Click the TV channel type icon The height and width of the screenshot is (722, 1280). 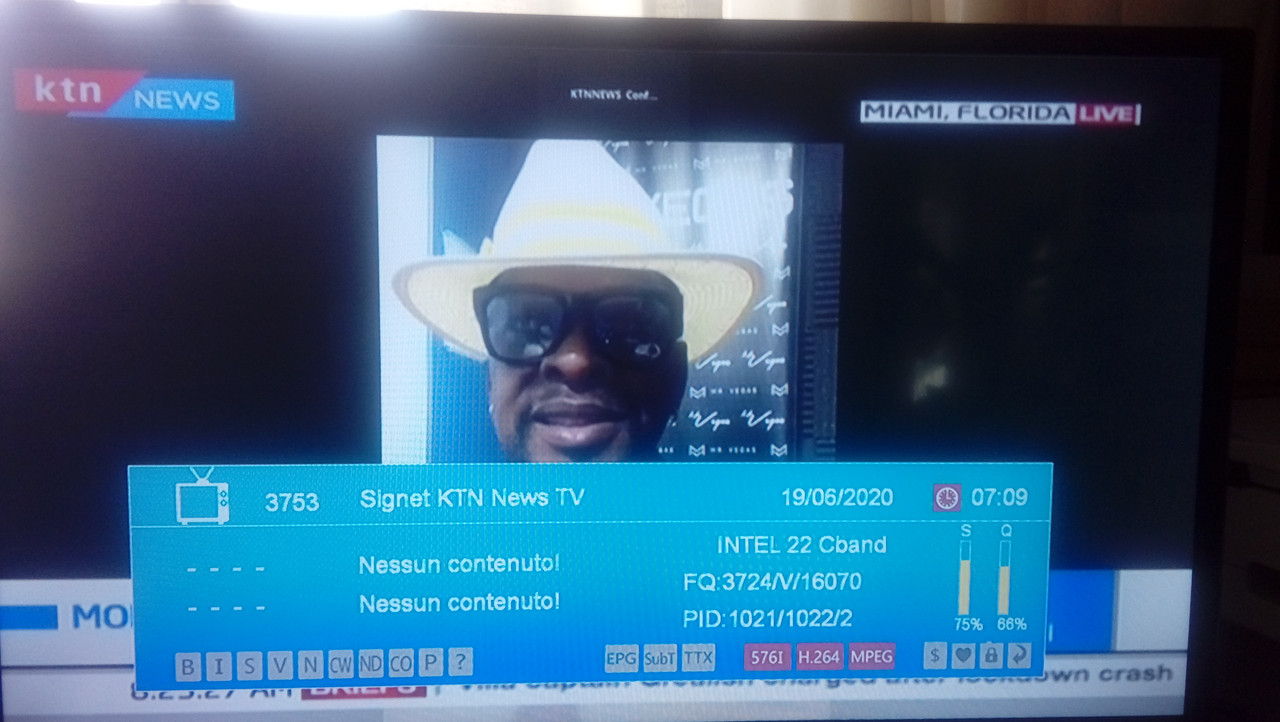(x=202, y=496)
